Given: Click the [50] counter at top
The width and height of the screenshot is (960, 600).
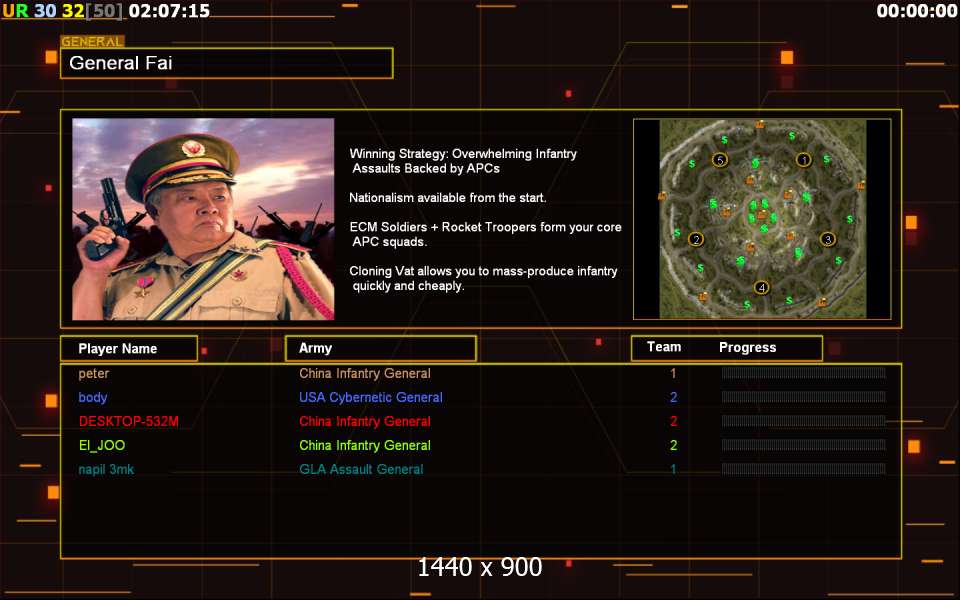Looking at the screenshot, I should [103, 10].
